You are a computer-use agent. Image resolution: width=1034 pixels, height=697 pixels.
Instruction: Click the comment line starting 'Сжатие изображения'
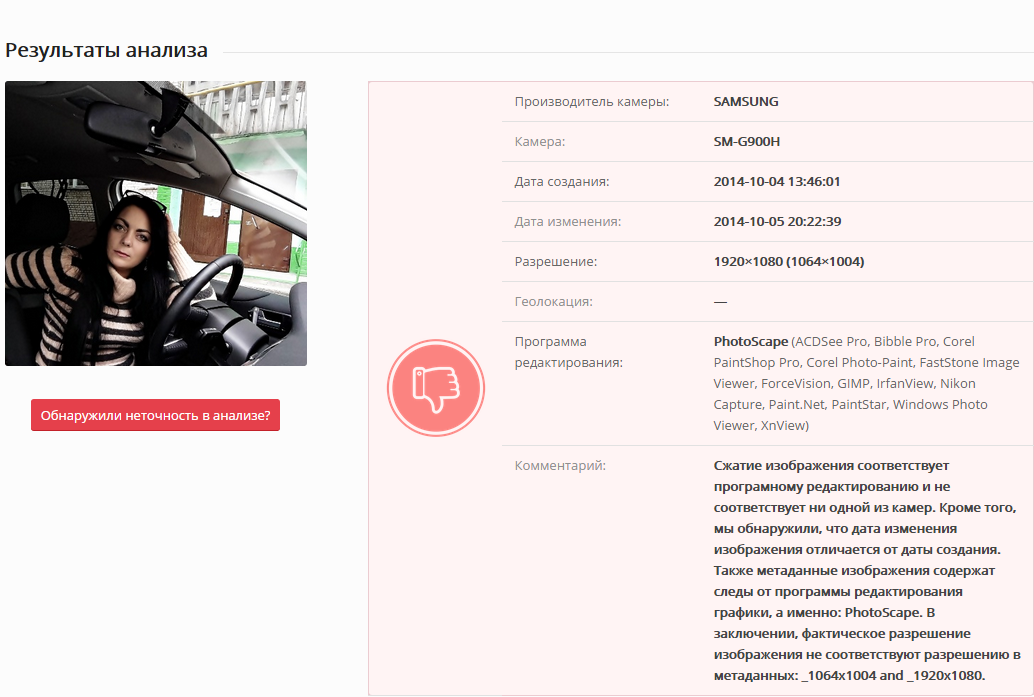click(x=831, y=466)
